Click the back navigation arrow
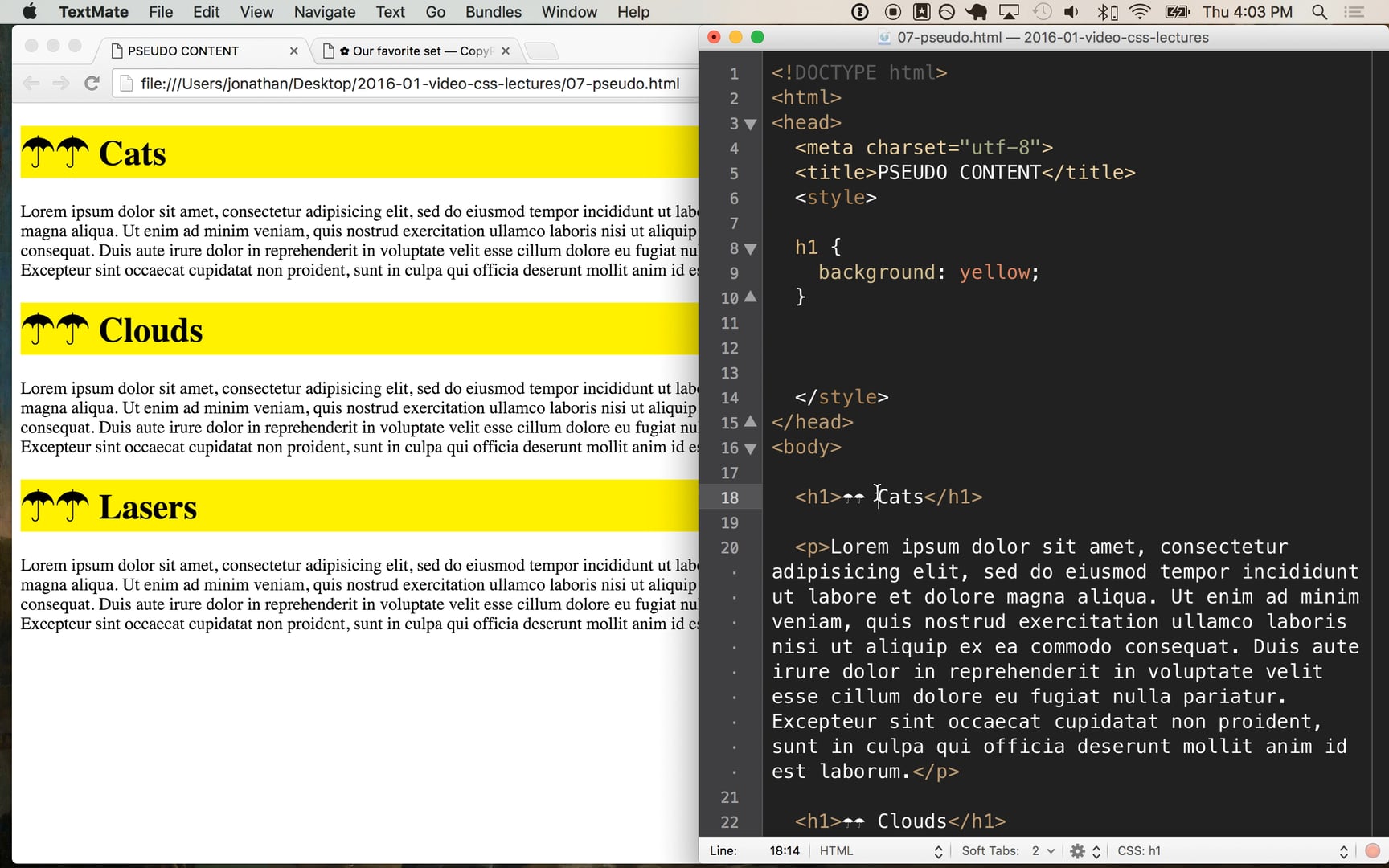 (x=31, y=83)
